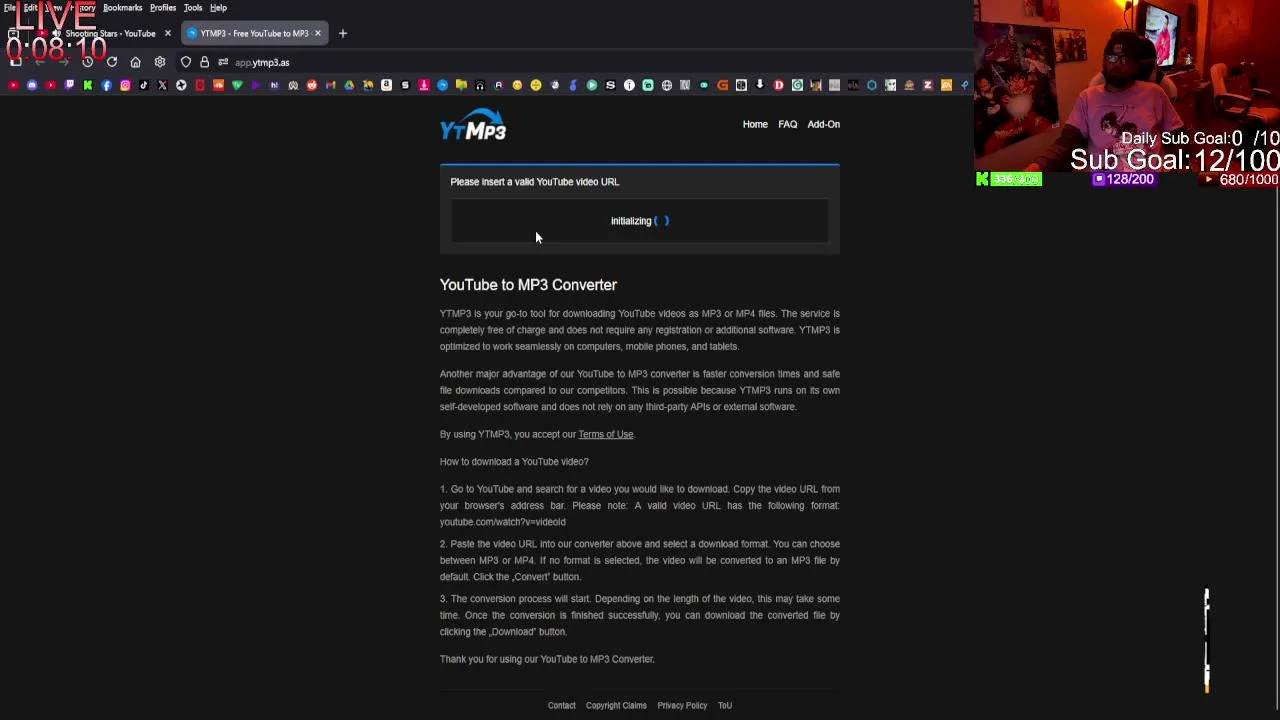Open the SoundCloud bookmark icon
This screenshot has height=720, width=1280.
[x=218, y=85]
